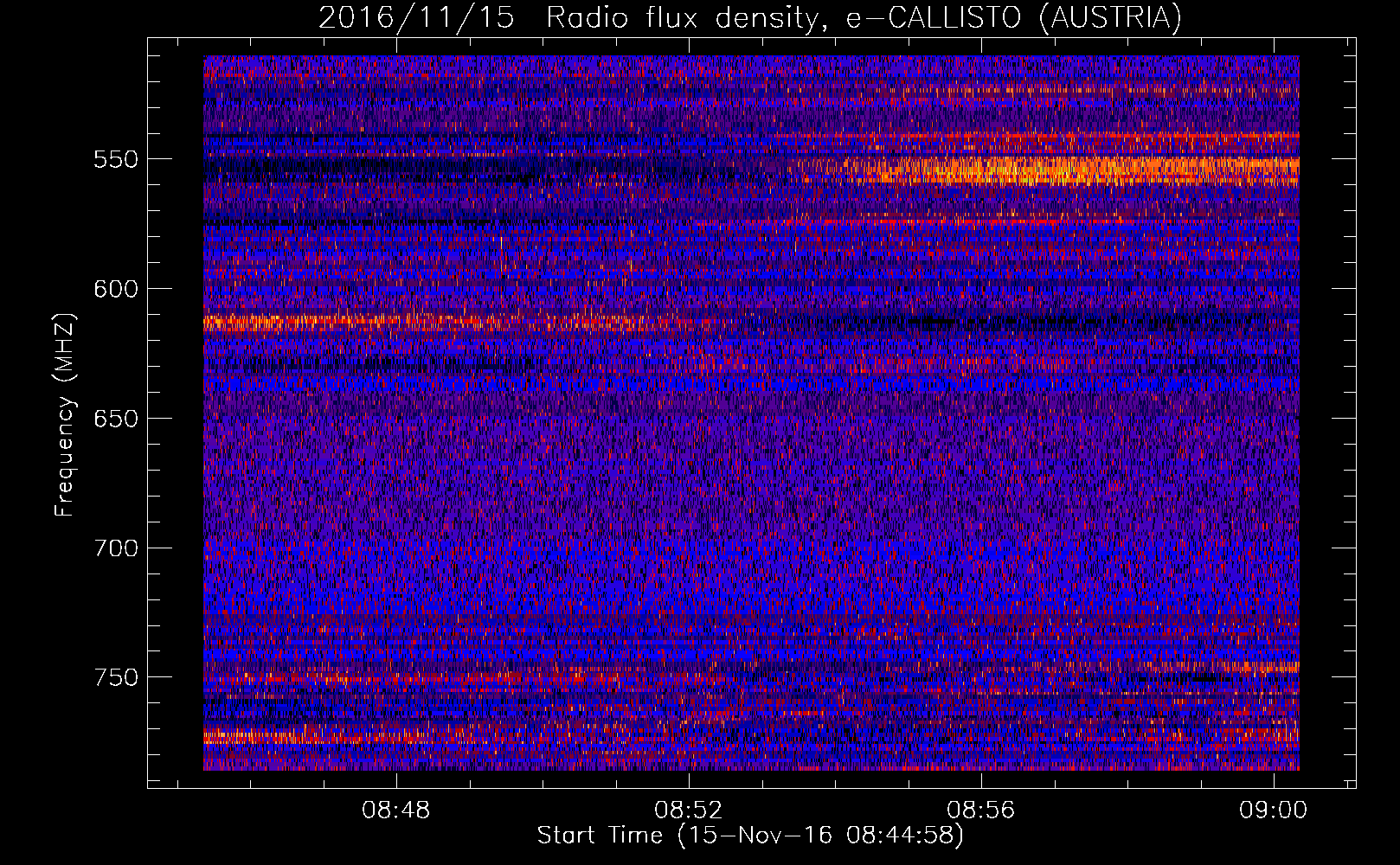Select the 600 frequency tick label
This screenshot has height=865, width=1400.
(116, 289)
